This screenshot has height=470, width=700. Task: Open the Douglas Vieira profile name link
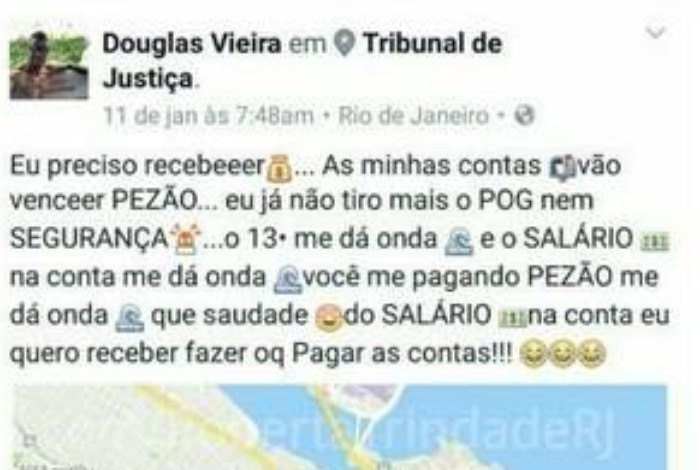tap(192, 43)
